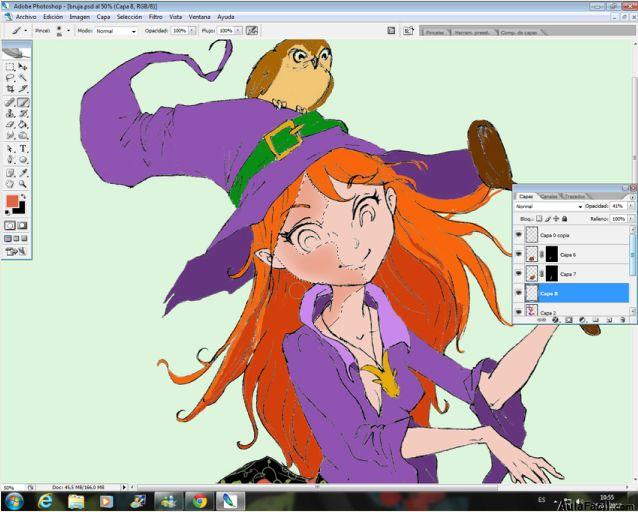Image resolution: width=638 pixels, height=512 pixels.
Task: Switch to Quick Mask mode
Action: (x=23, y=225)
